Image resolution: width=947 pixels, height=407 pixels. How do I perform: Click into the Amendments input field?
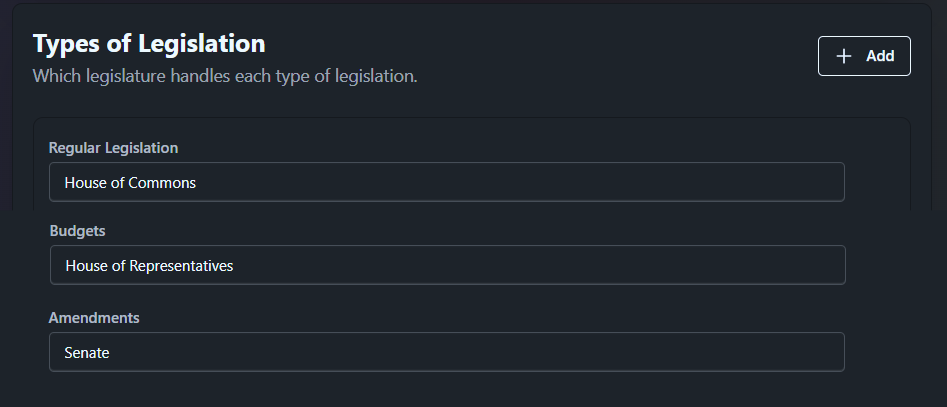click(446, 352)
